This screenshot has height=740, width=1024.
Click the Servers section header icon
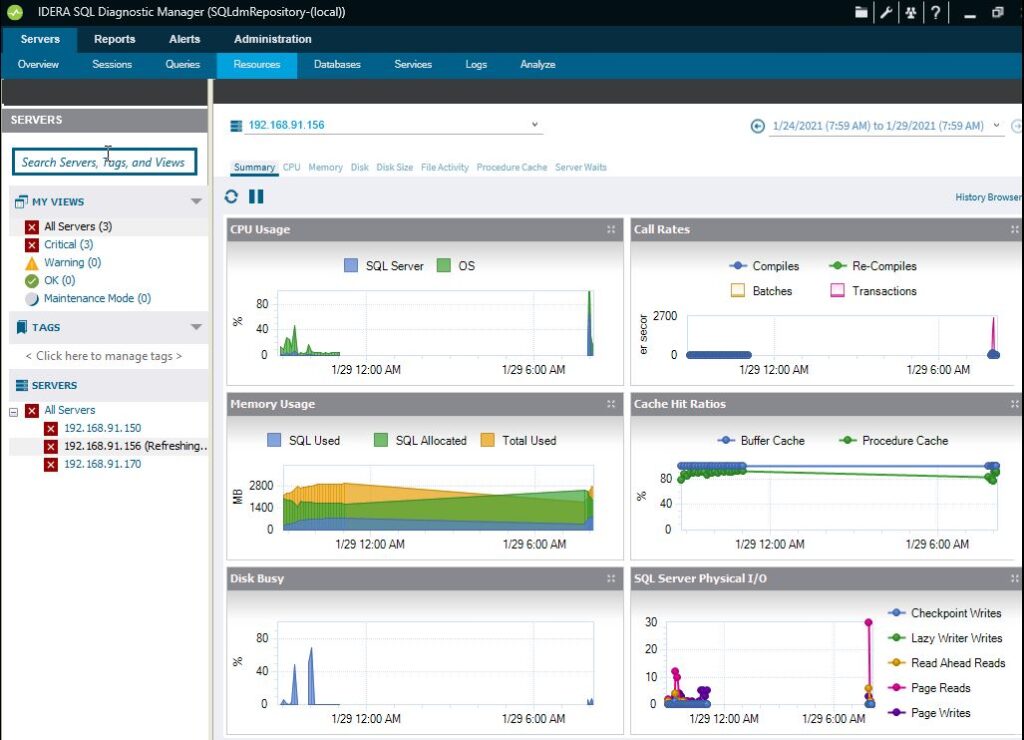(22, 385)
